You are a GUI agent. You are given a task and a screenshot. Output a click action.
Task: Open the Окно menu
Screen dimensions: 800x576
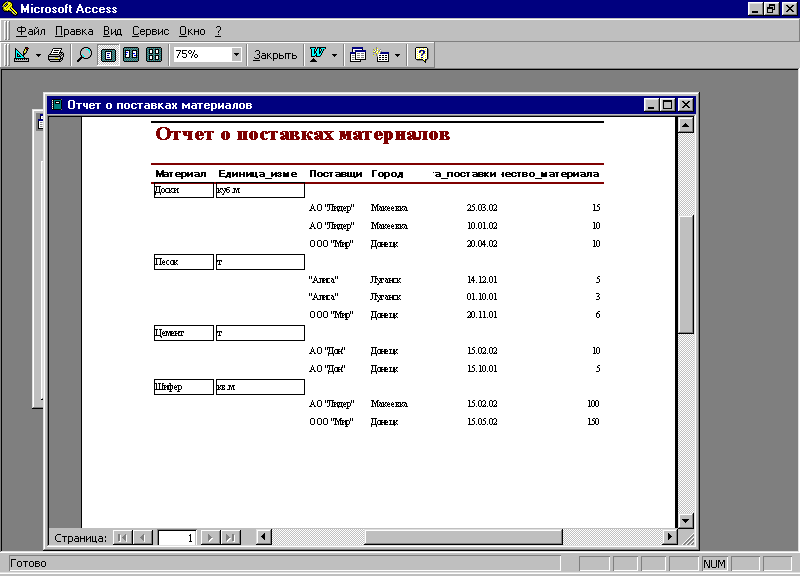tap(192, 31)
